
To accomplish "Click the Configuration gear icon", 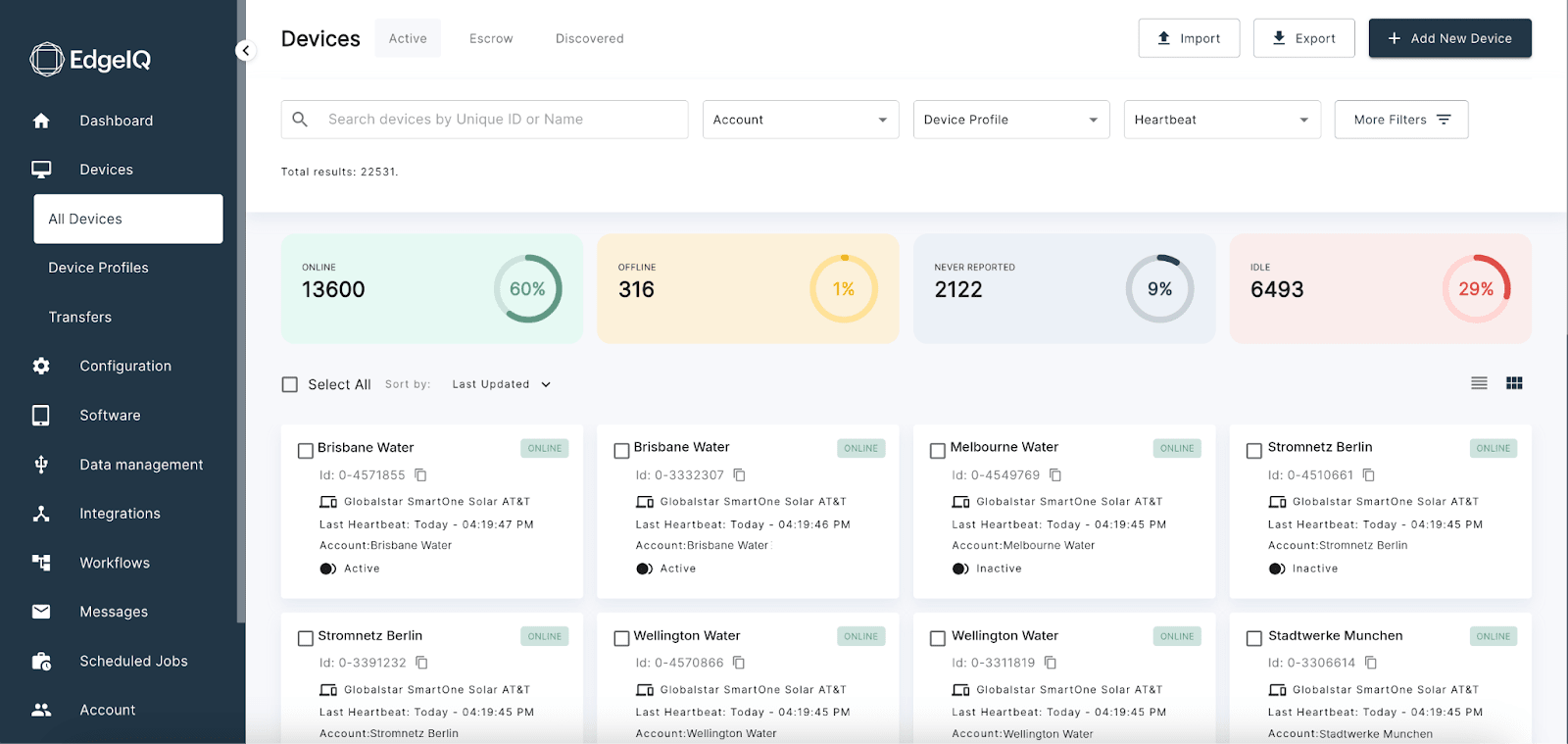I will point(41,366).
